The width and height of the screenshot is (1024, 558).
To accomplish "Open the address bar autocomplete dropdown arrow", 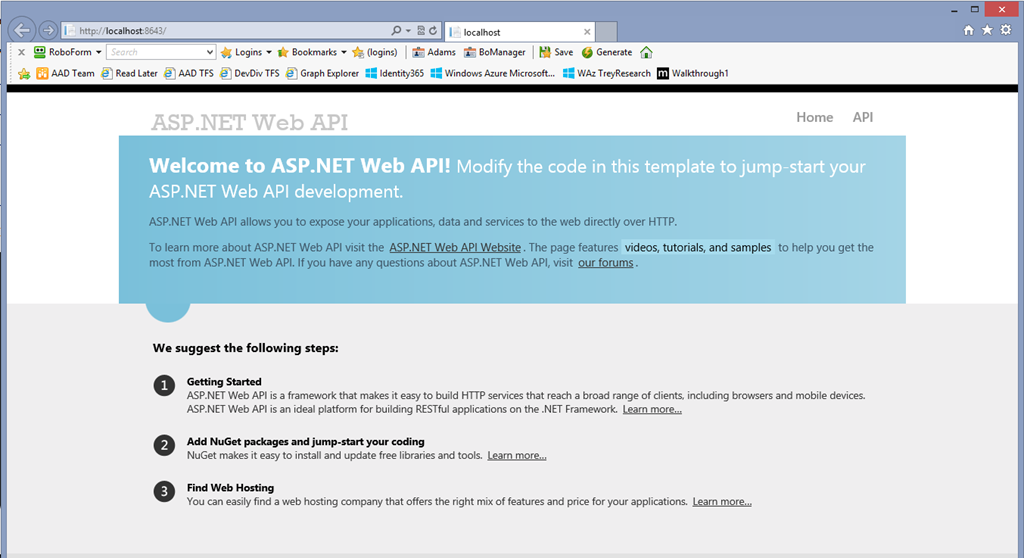I will click(x=408, y=31).
